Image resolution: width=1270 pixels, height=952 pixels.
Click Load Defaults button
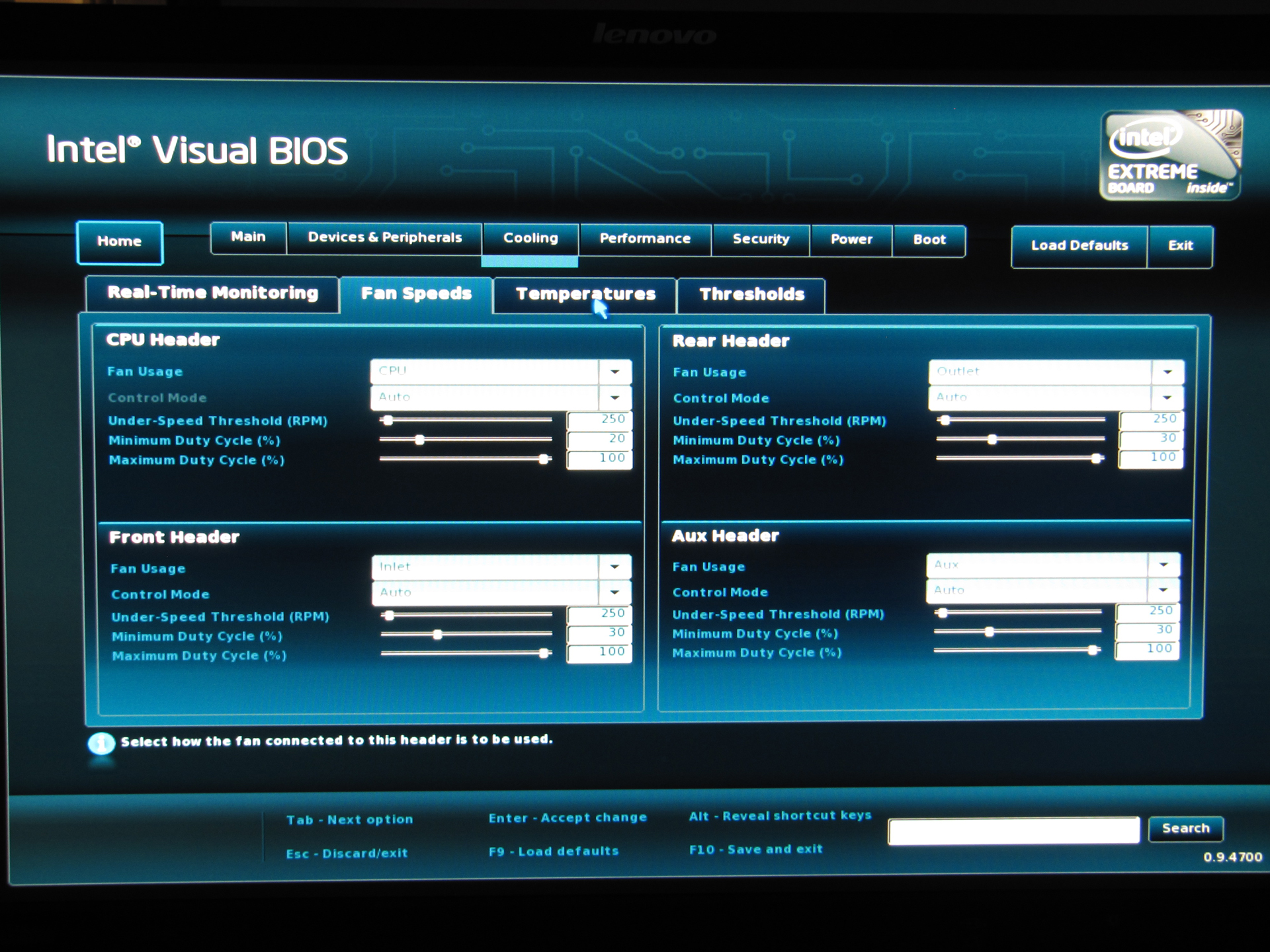tap(1079, 246)
